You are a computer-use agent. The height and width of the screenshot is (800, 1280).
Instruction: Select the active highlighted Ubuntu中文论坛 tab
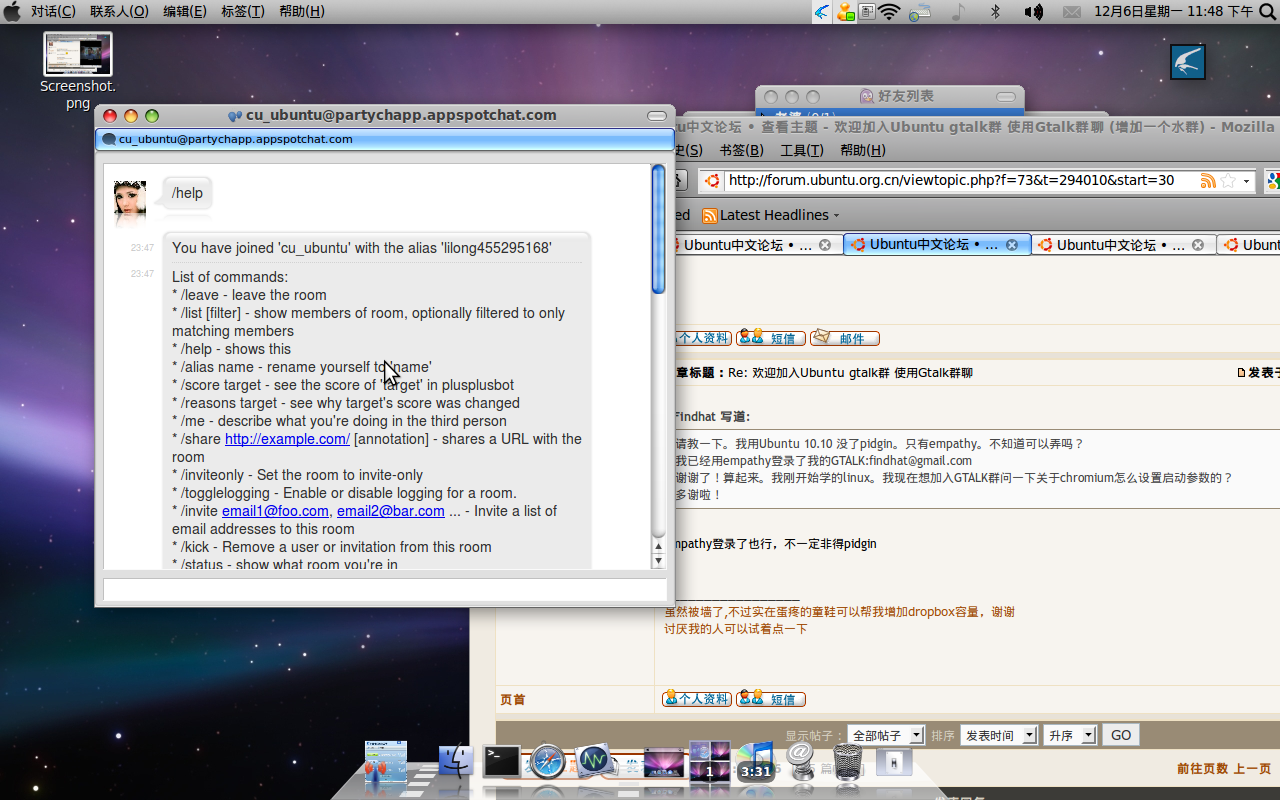(x=937, y=245)
